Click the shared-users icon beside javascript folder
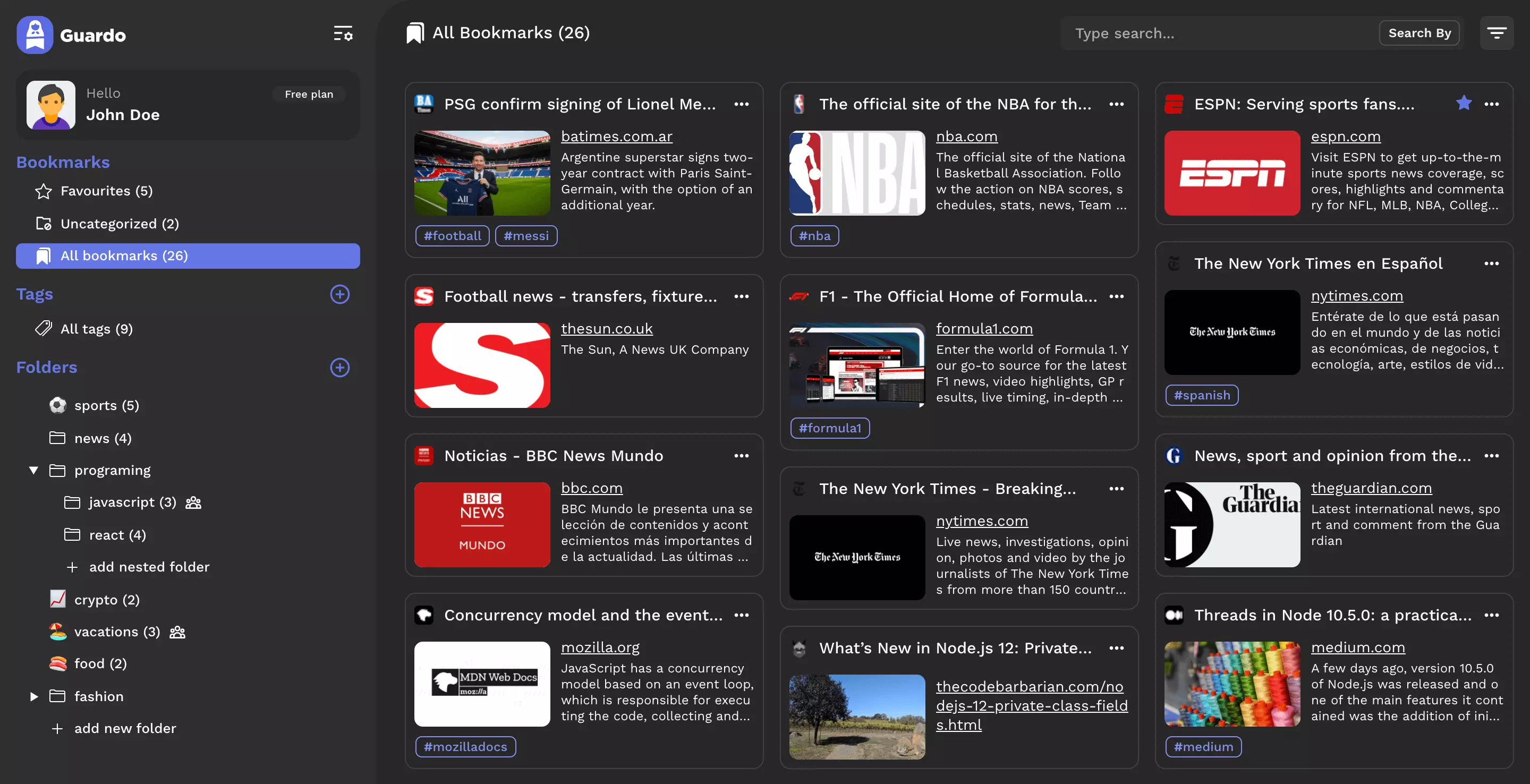1530x784 pixels. click(193, 502)
